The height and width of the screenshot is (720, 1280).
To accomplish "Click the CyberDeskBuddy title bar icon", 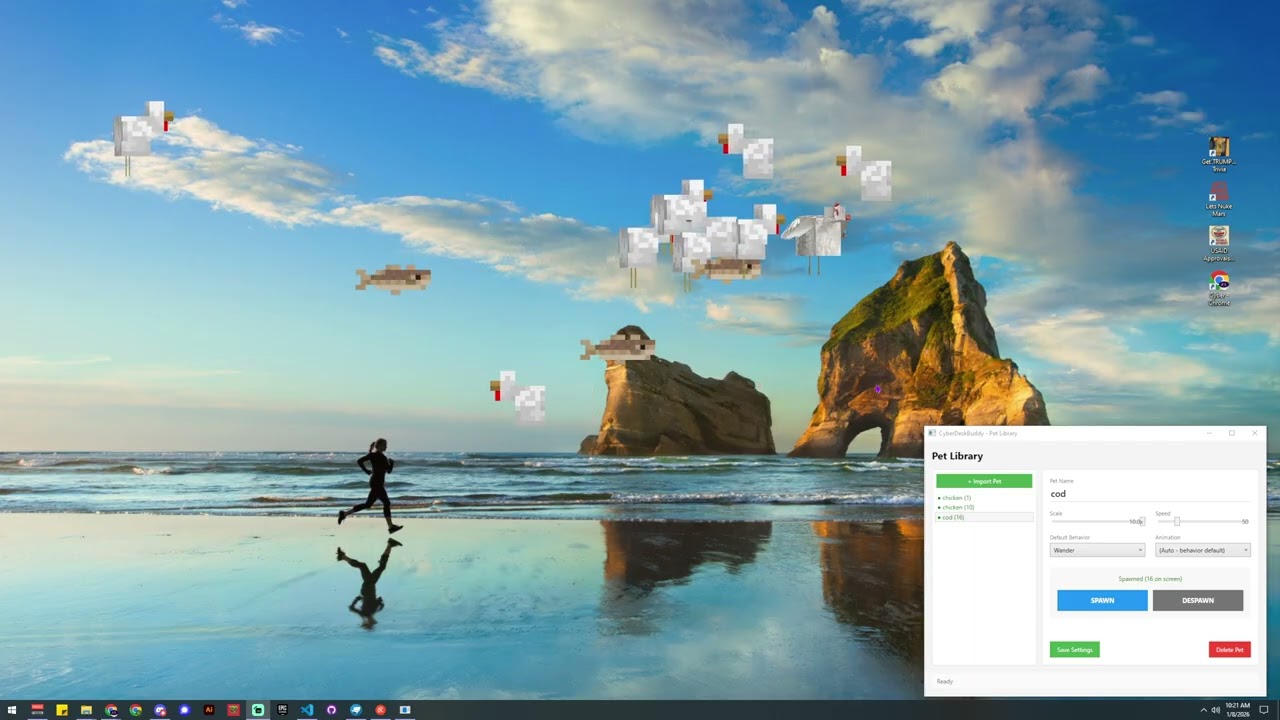I will 932,433.
